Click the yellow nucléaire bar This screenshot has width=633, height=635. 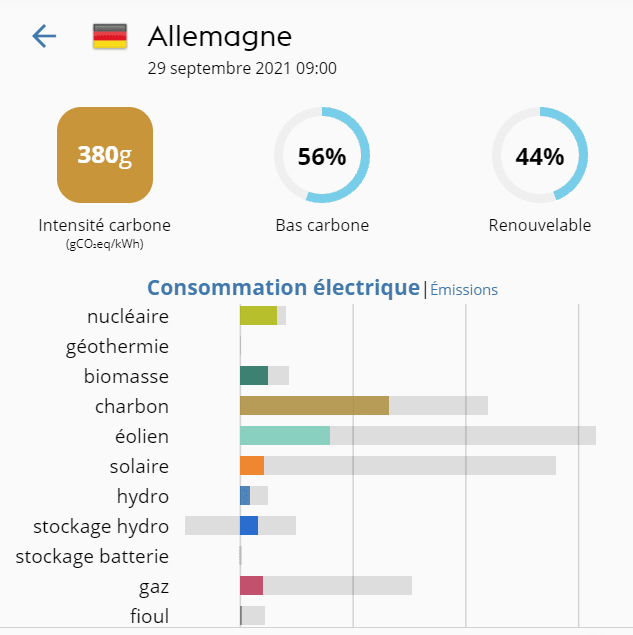coord(258,316)
